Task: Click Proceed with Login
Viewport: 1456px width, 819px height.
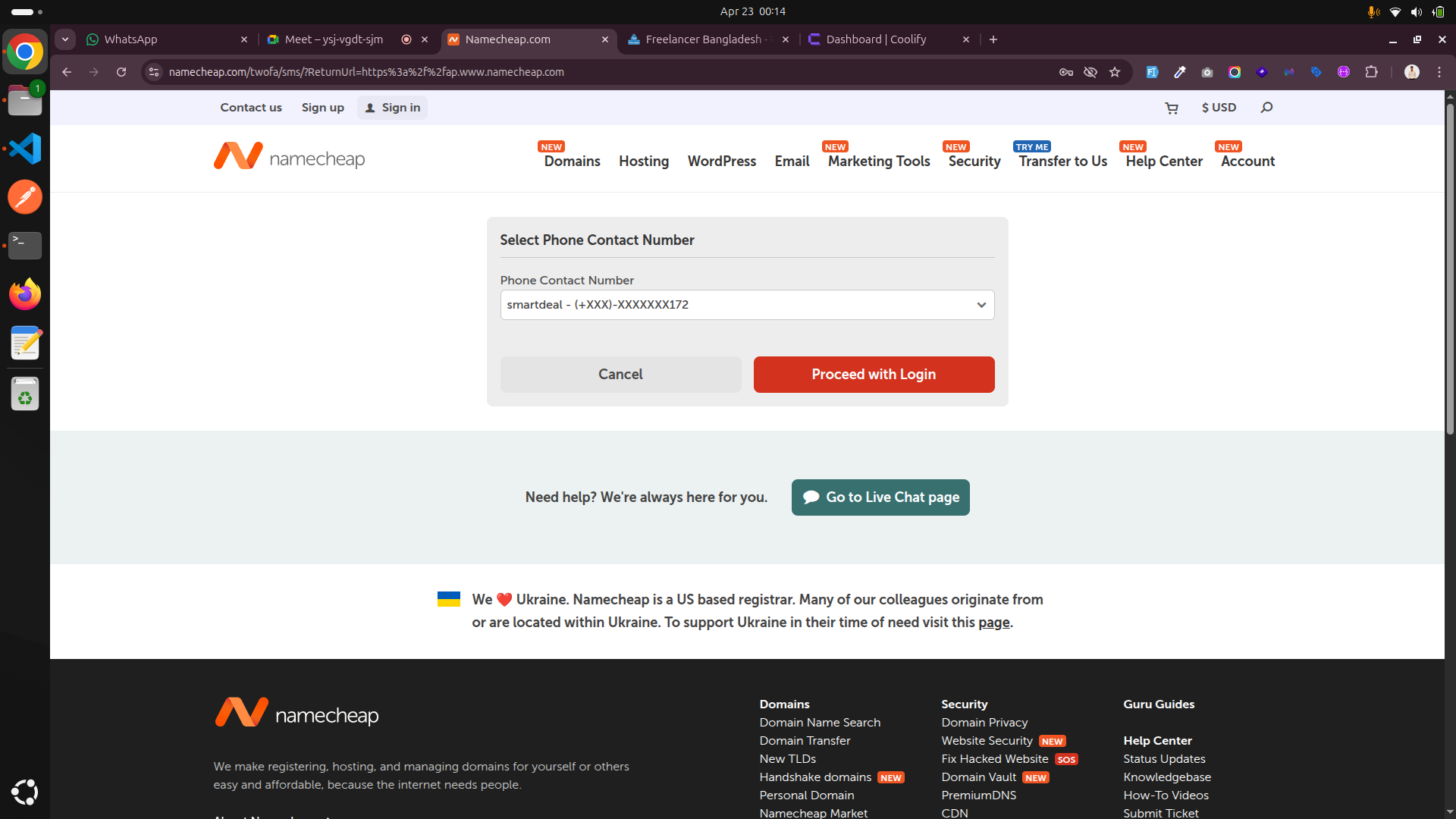Action: tap(874, 375)
